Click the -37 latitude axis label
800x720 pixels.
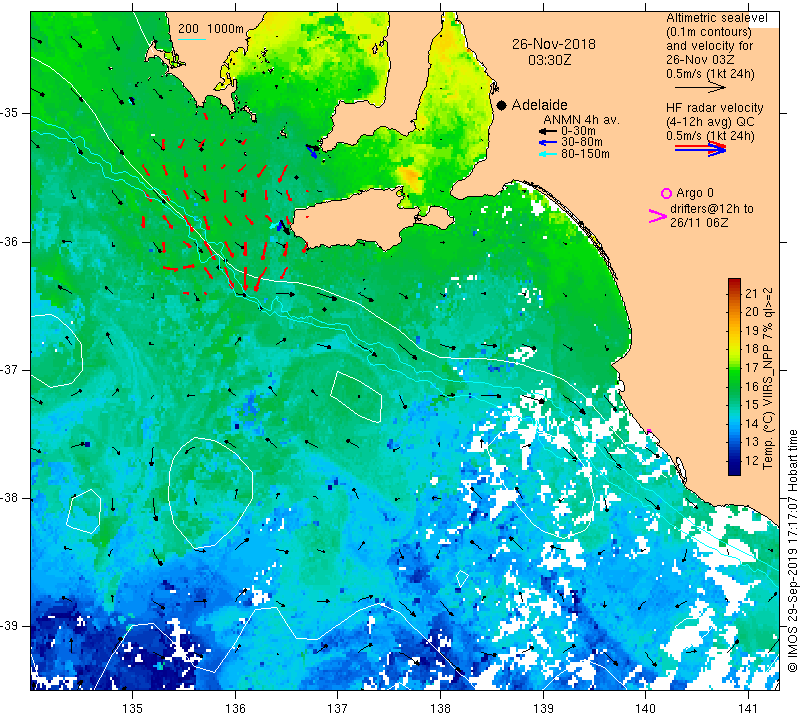[x=10, y=369]
